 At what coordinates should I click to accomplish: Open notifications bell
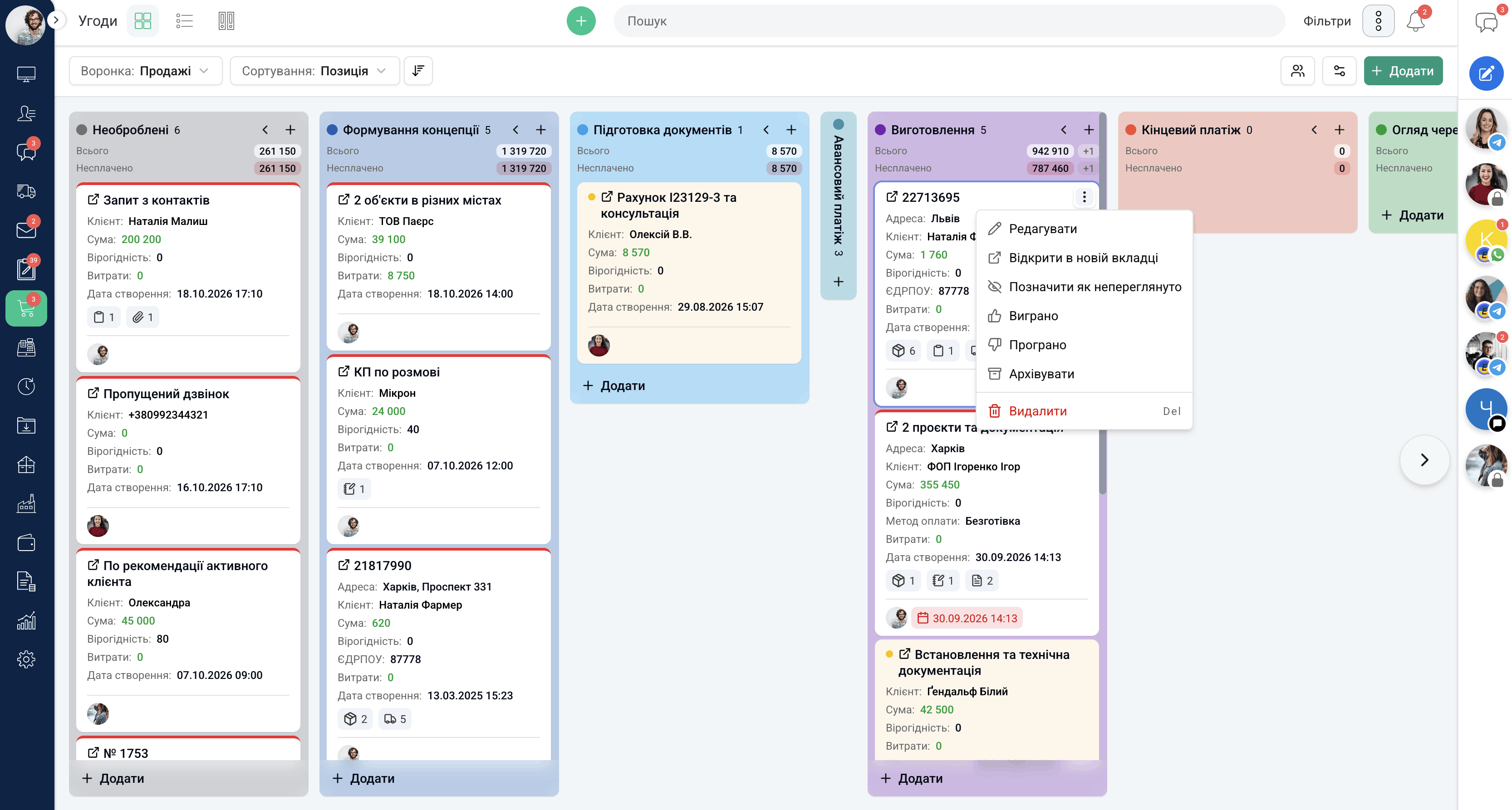[x=1415, y=21]
